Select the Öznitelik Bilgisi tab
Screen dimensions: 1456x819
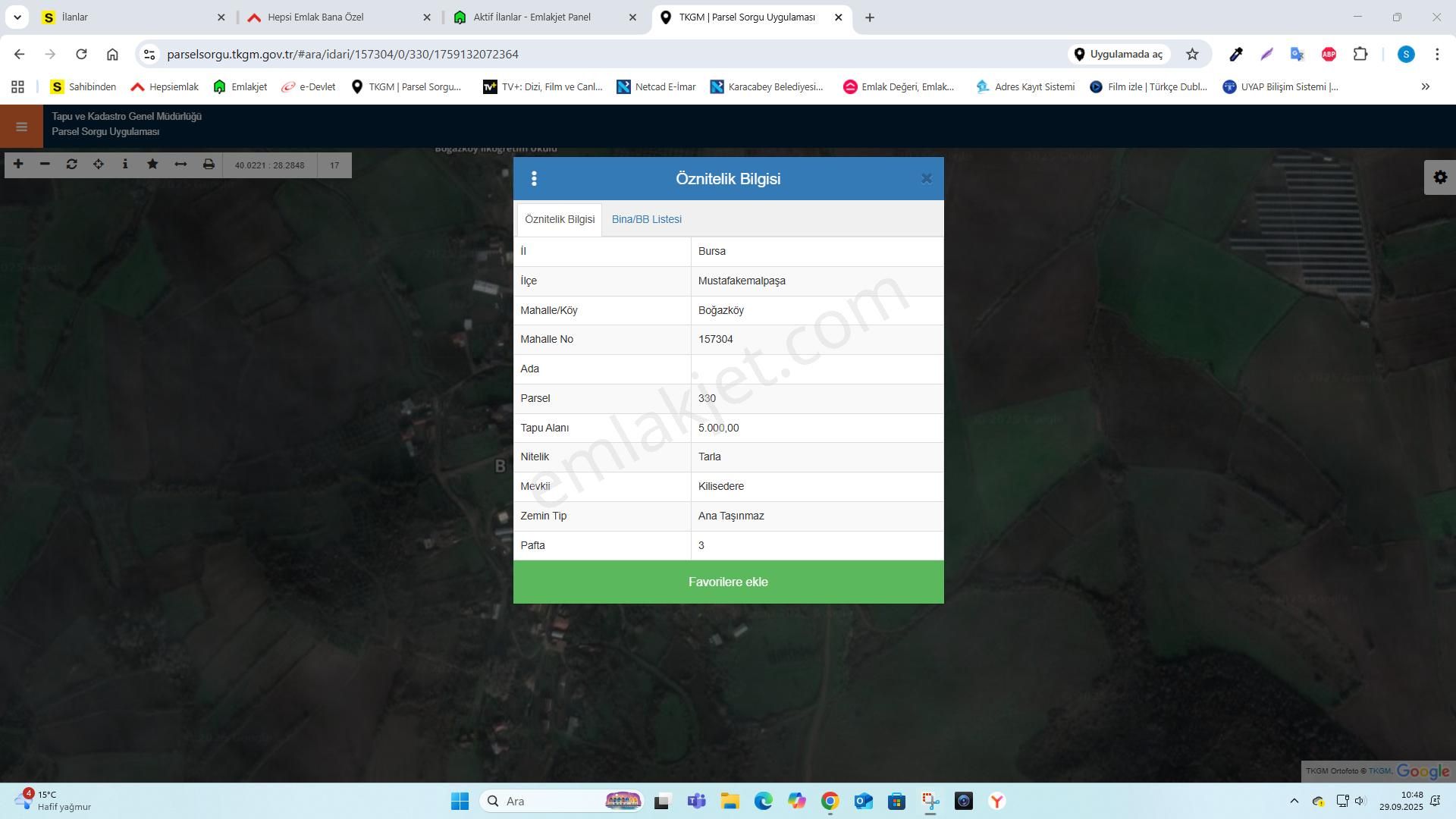pyautogui.click(x=560, y=220)
